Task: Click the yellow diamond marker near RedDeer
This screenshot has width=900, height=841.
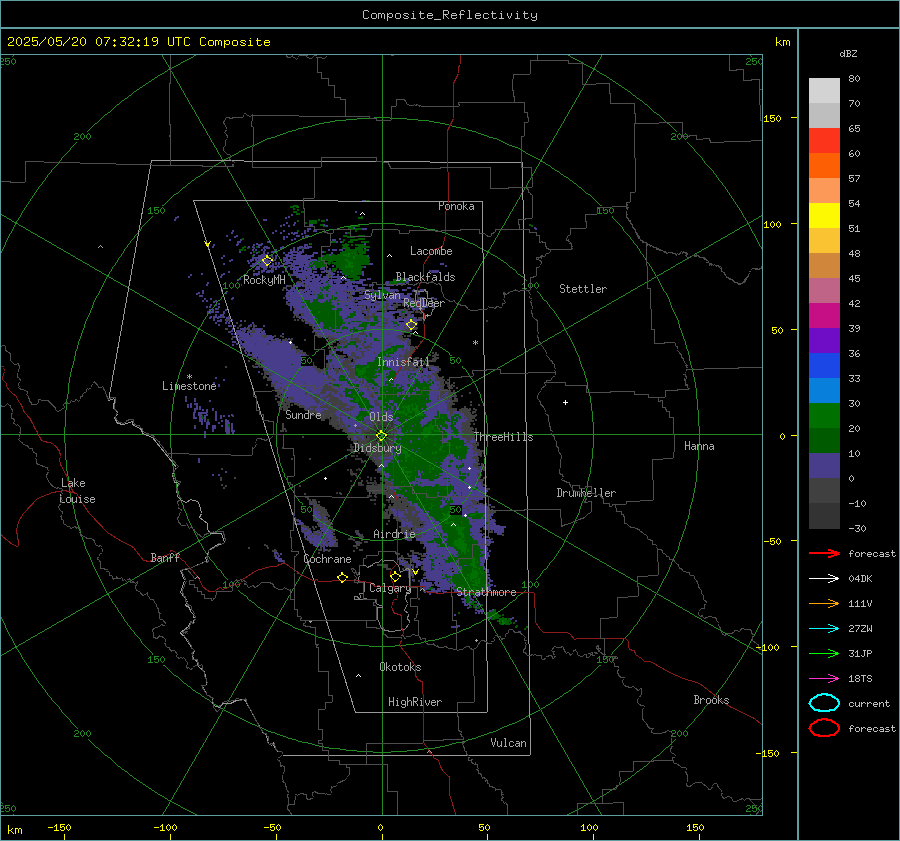Action: coord(411,325)
